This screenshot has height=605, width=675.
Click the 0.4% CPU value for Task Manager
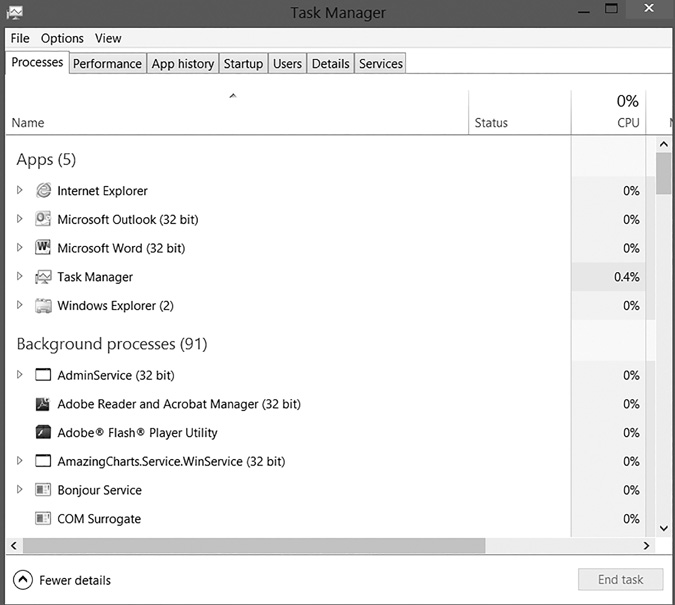point(627,277)
